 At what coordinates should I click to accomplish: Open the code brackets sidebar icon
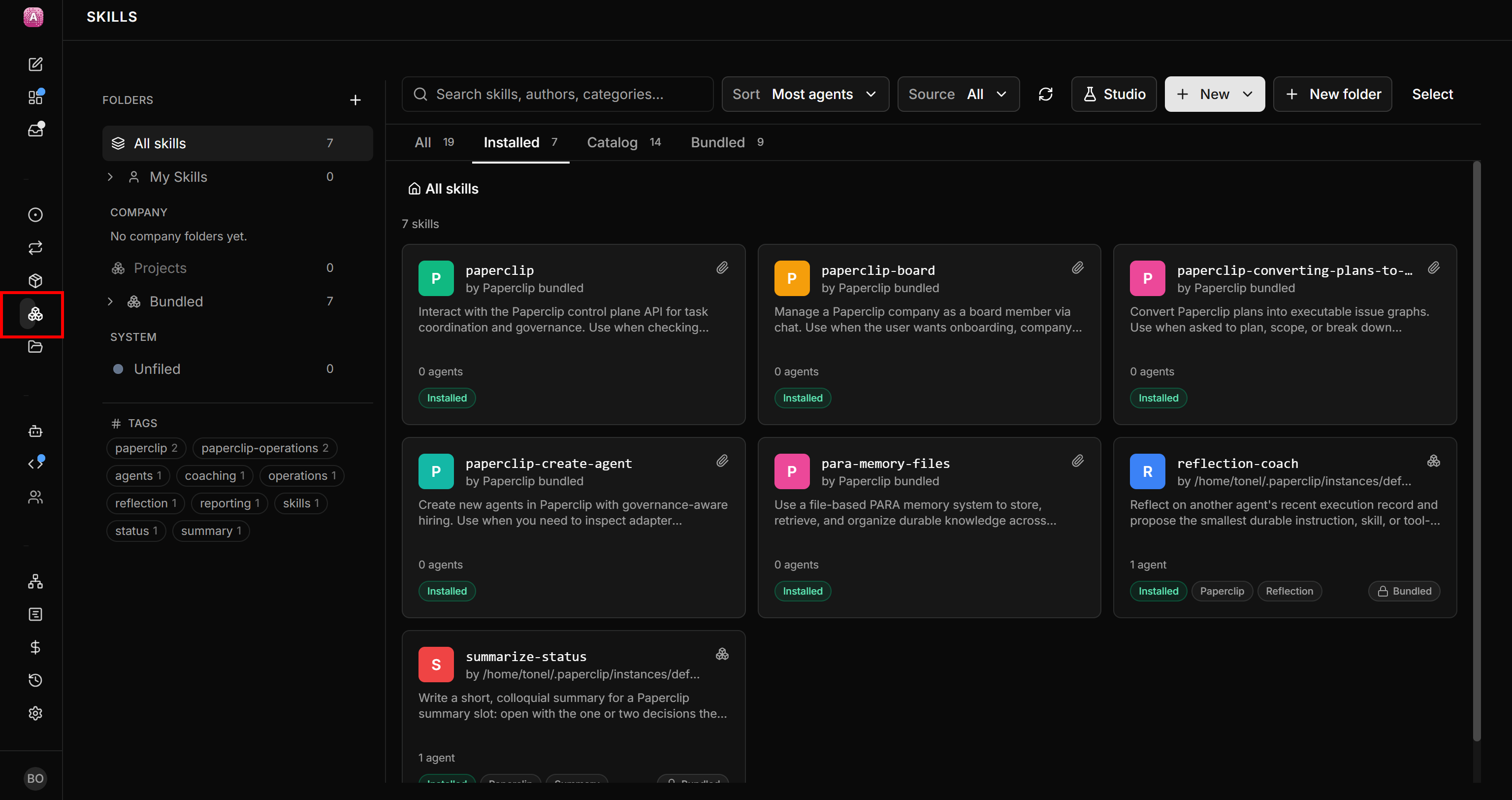click(x=35, y=464)
